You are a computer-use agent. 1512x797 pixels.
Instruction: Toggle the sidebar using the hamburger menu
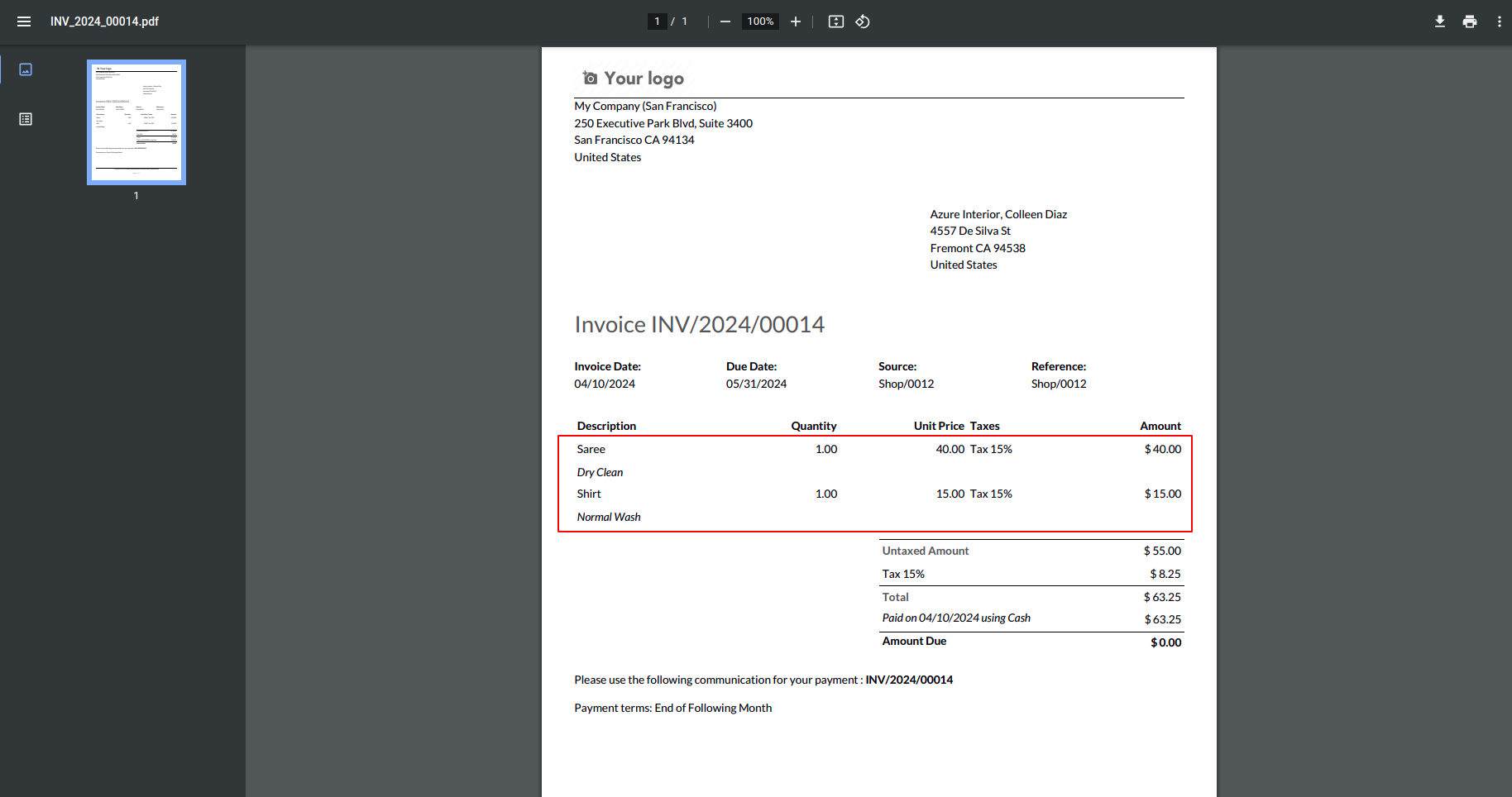(x=24, y=21)
